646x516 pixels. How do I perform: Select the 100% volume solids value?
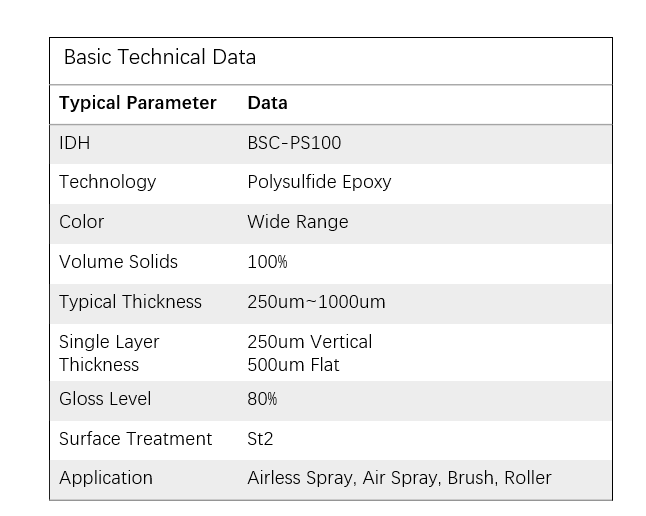pos(267,262)
